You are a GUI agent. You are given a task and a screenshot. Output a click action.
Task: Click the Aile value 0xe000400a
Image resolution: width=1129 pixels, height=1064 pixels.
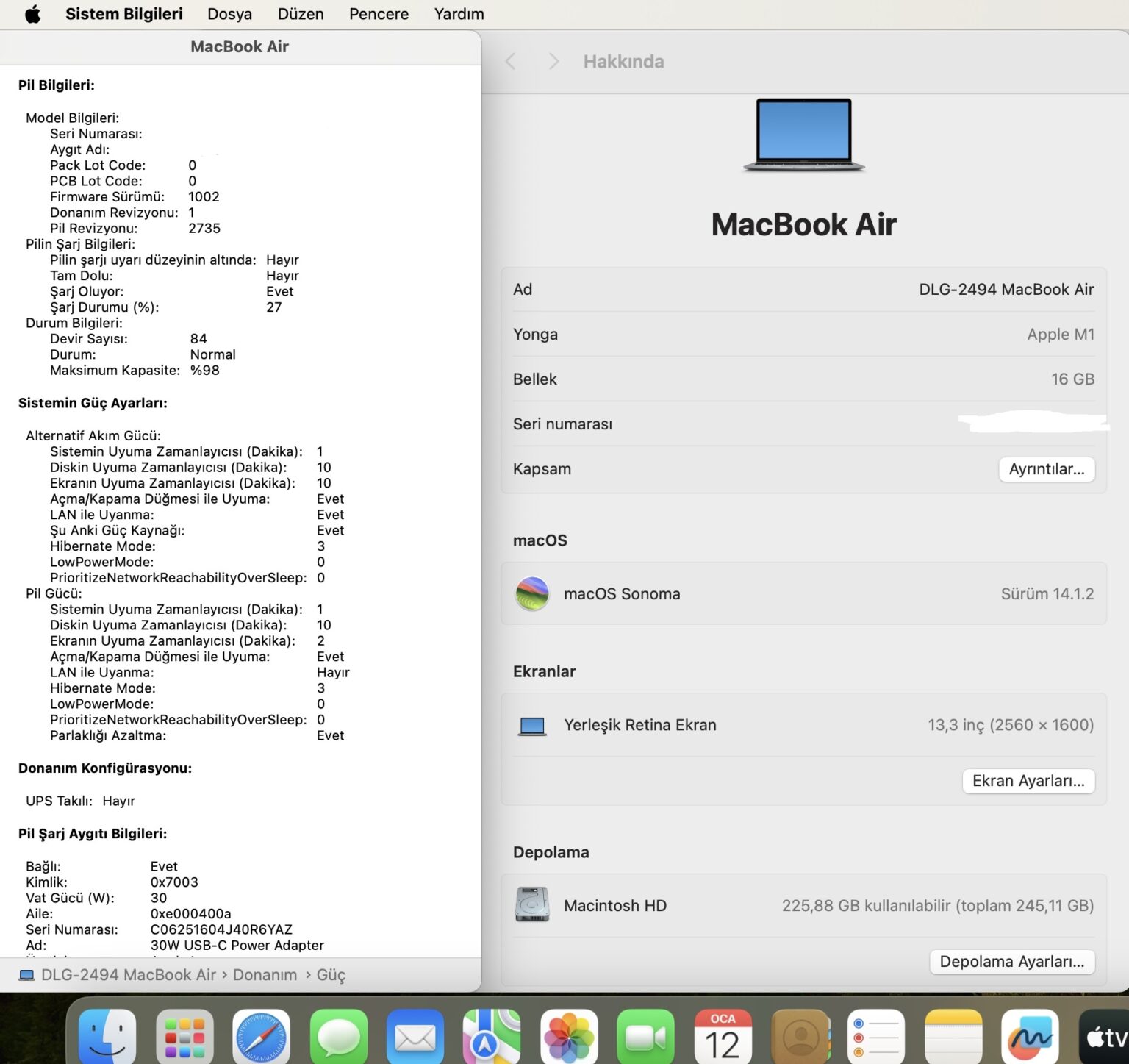click(190, 914)
